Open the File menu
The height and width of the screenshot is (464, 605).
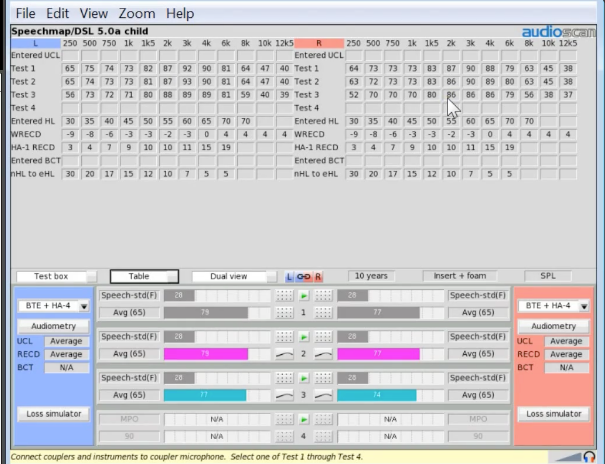click(25, 13)
